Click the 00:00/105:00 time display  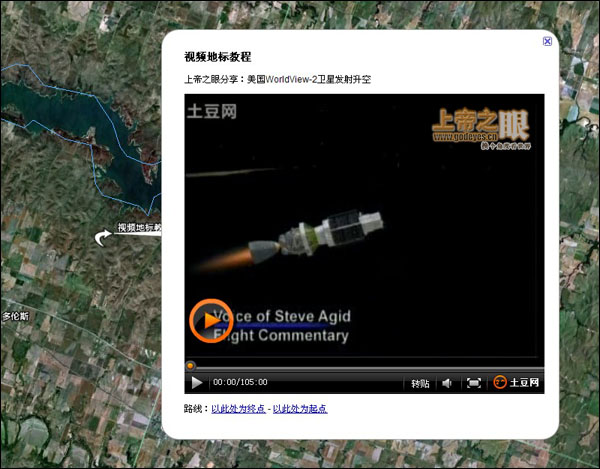tap(240, 382)
